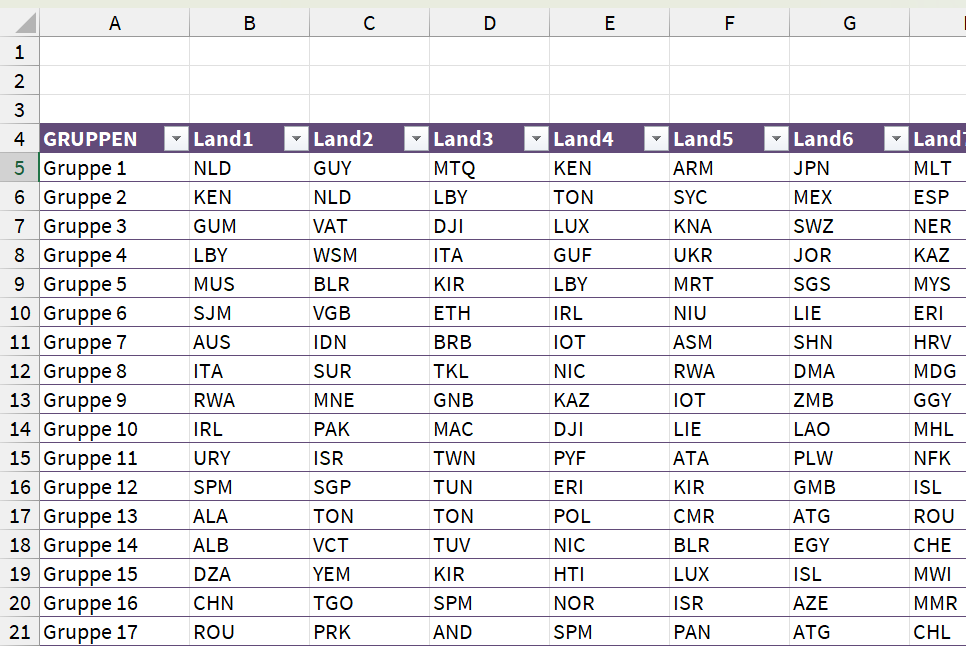Open the Land1 filter dropdown
This screenshot has width=966, height=646.
click(296, 139)
